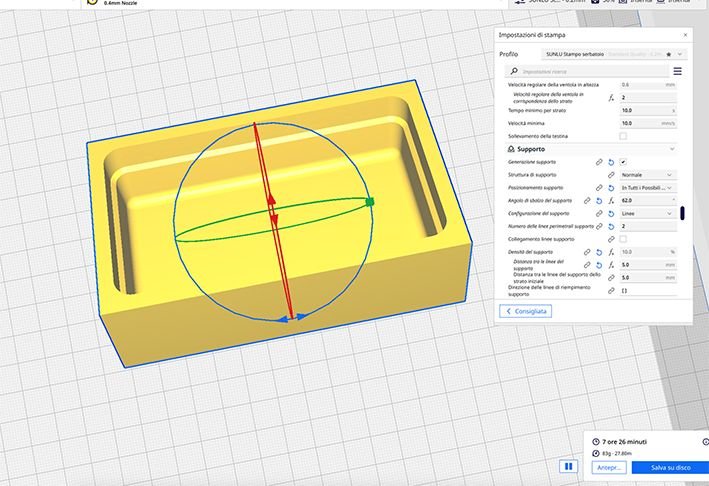Click the Tempo minimo per strato value field
The image size is (709, 486).
pyautogui.click(x=648, y=110)
